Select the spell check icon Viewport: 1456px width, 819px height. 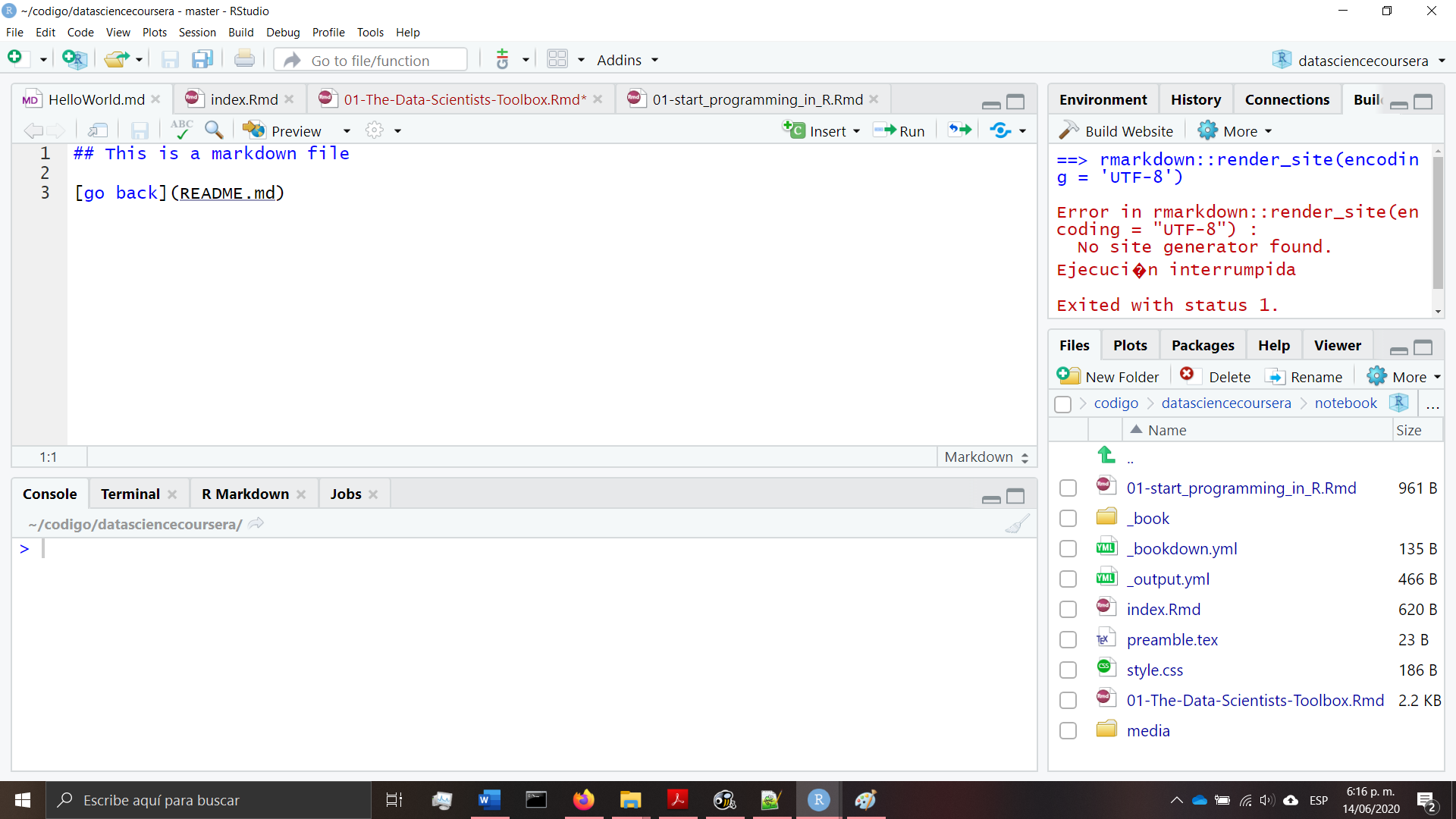[x=181, y=130]
